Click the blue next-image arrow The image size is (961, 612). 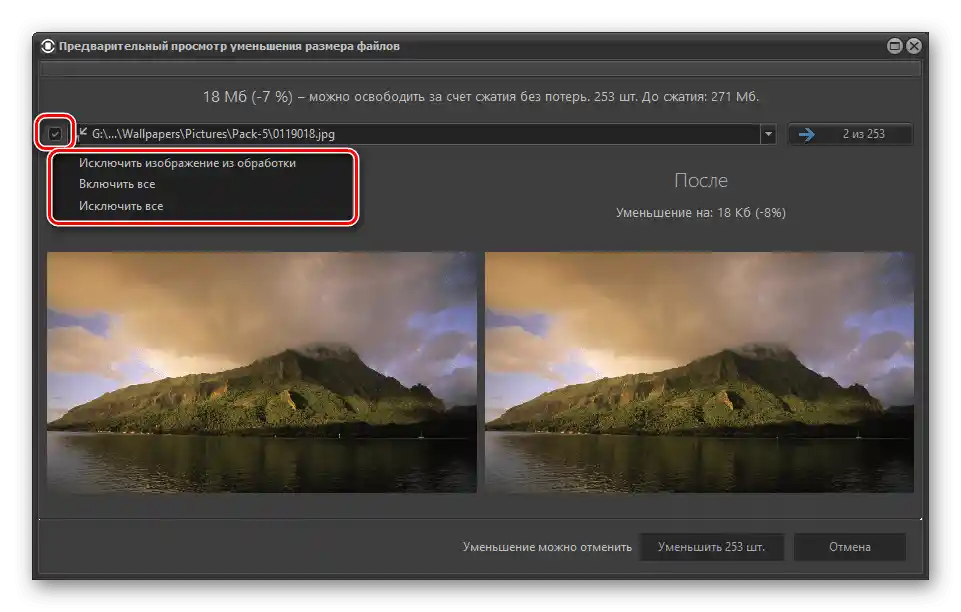(807, 134)
